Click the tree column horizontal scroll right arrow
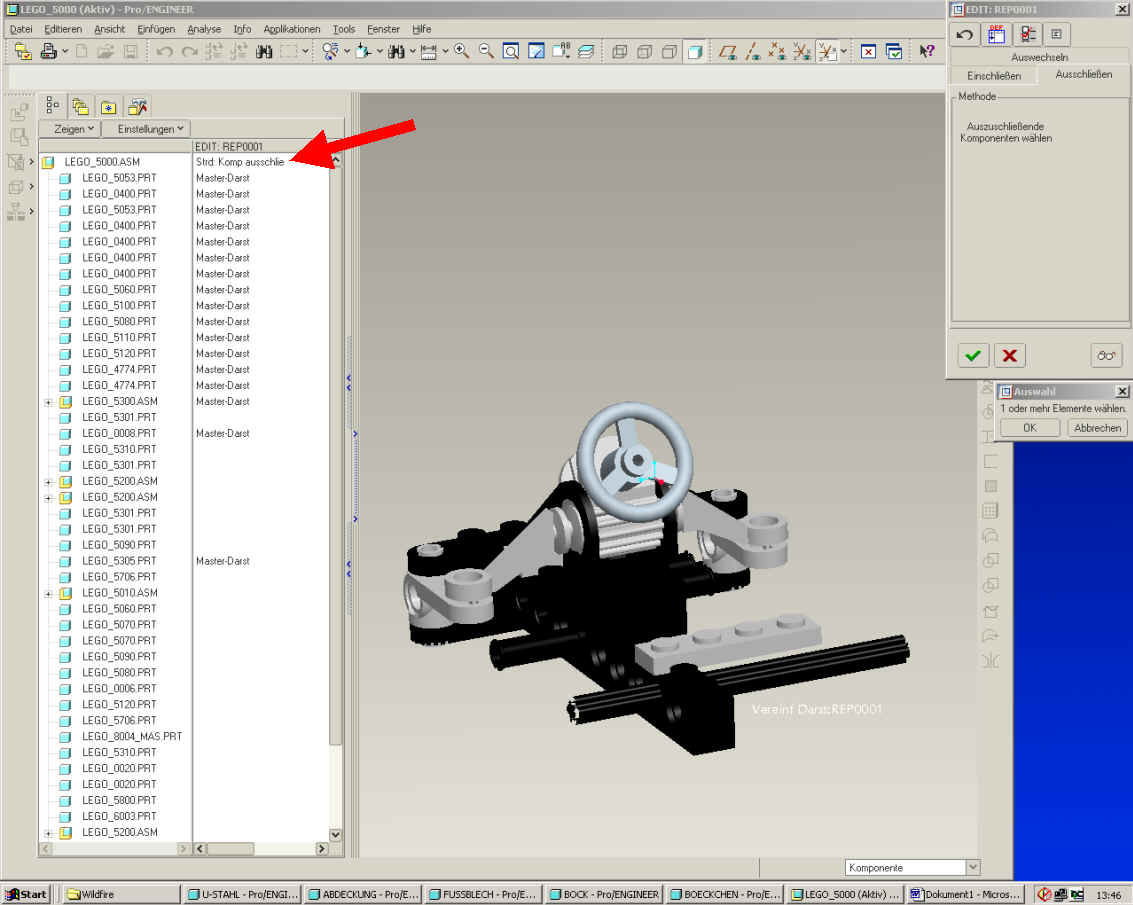Viewport: 1133px width, 905px height. pyautogui.click(x=322, y=849)
